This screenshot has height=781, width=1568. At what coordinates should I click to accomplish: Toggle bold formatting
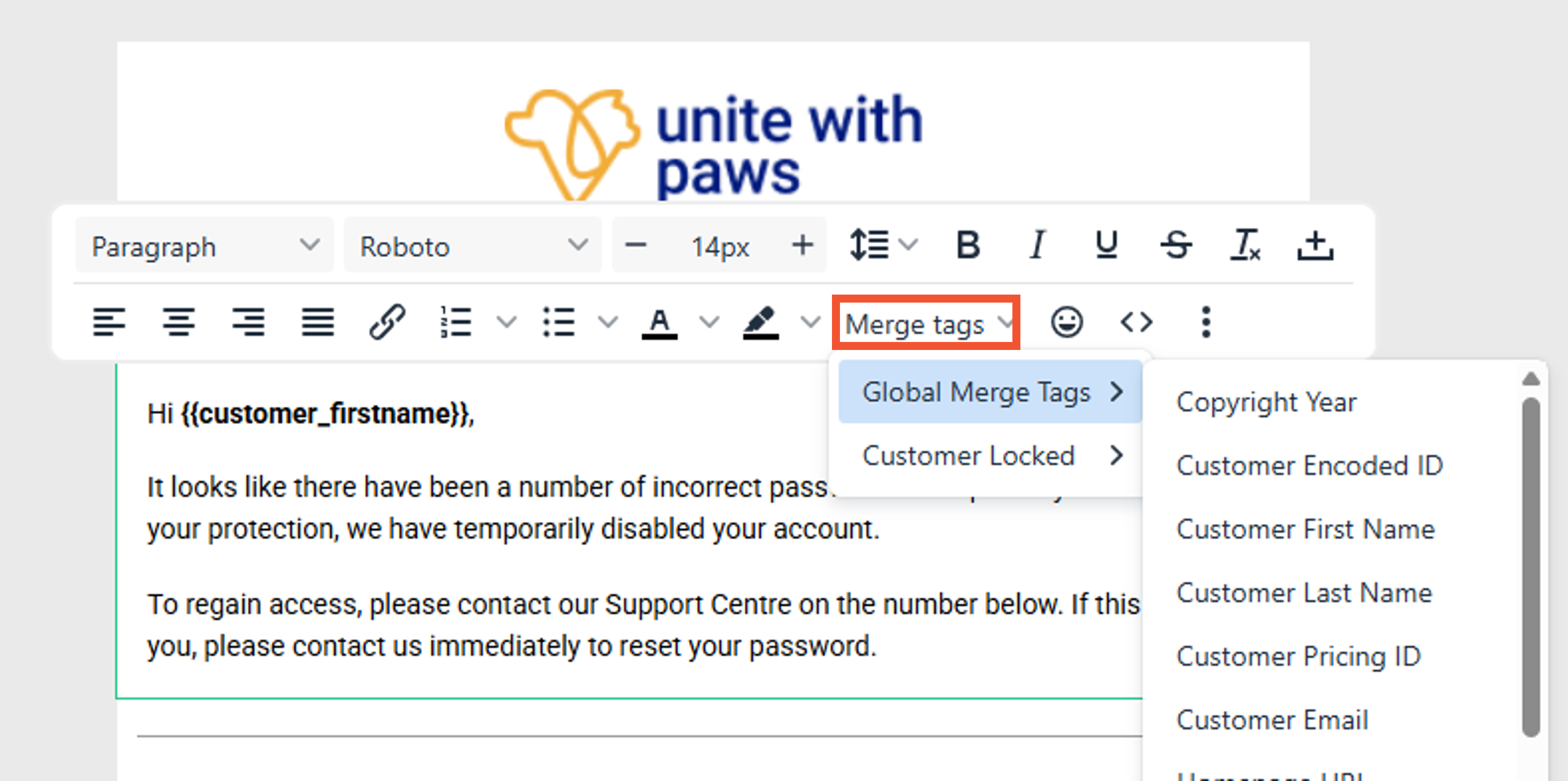(968, 245)
